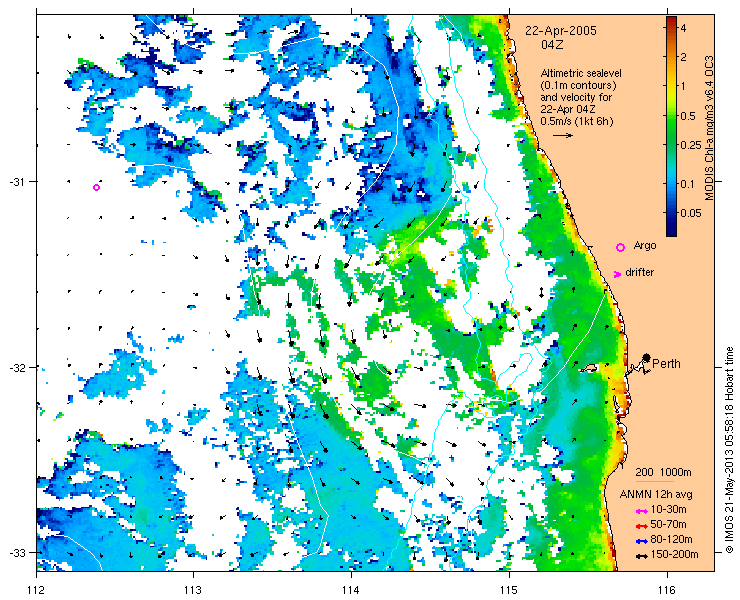
Task: Click the magenta 10-30m arrow legend symbol
Action: click(641, 511)
